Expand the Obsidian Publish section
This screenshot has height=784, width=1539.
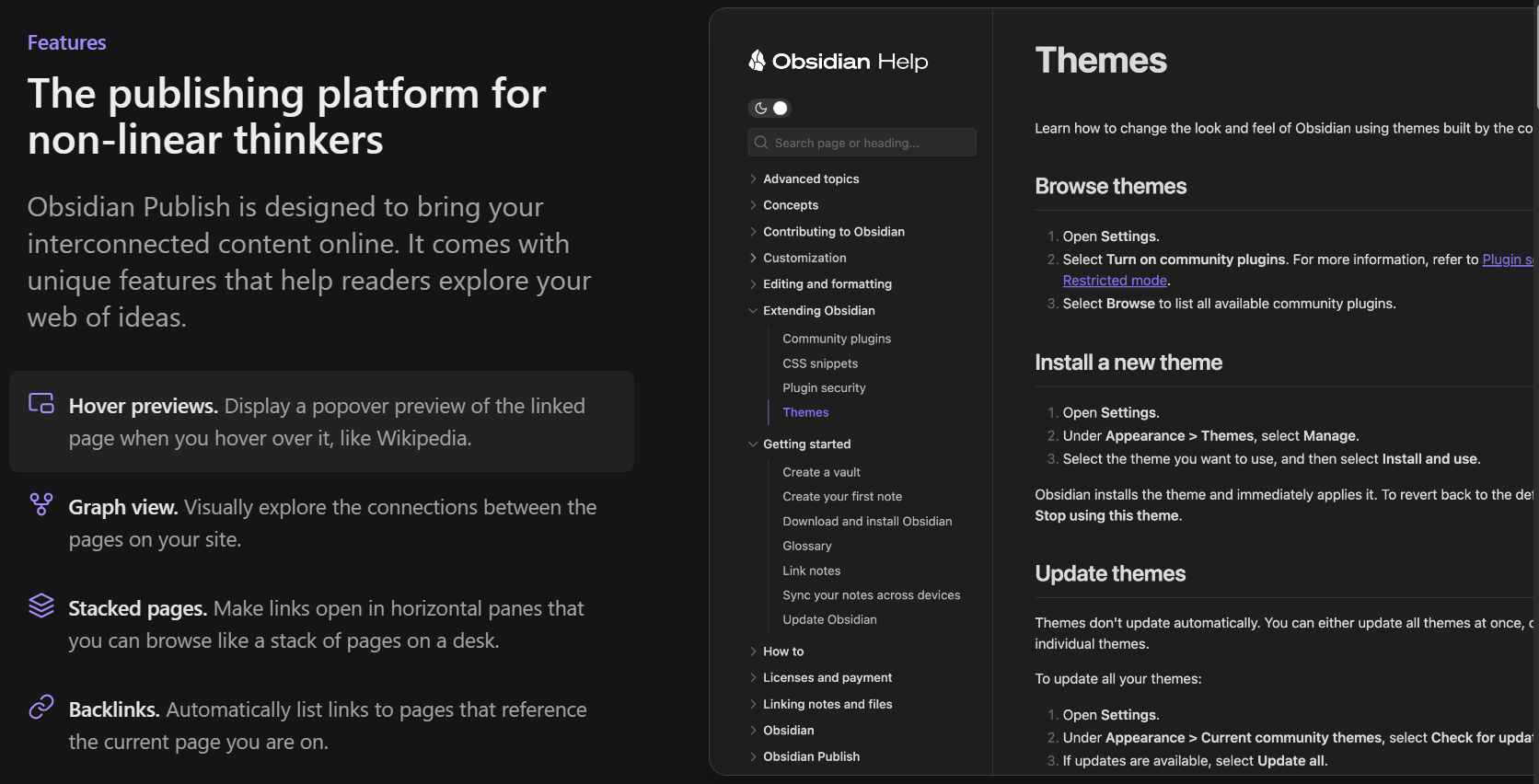811,757
